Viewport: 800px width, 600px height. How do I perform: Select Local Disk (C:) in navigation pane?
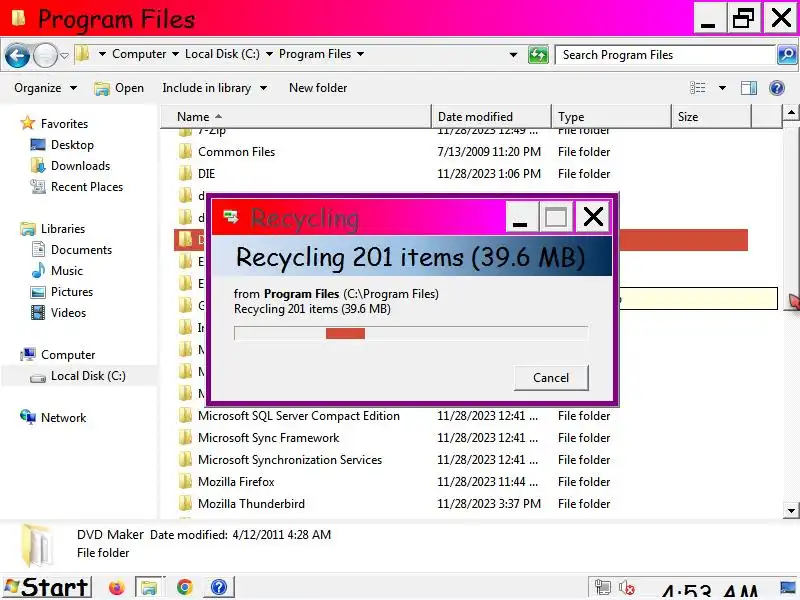88,376
